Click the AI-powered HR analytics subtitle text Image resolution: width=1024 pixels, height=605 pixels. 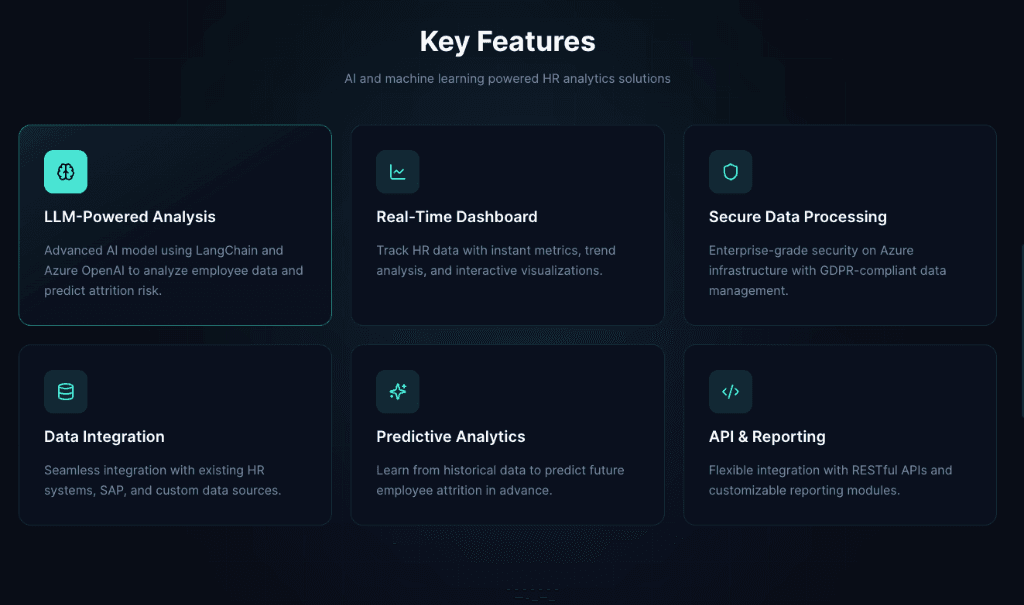pos(508,78)
